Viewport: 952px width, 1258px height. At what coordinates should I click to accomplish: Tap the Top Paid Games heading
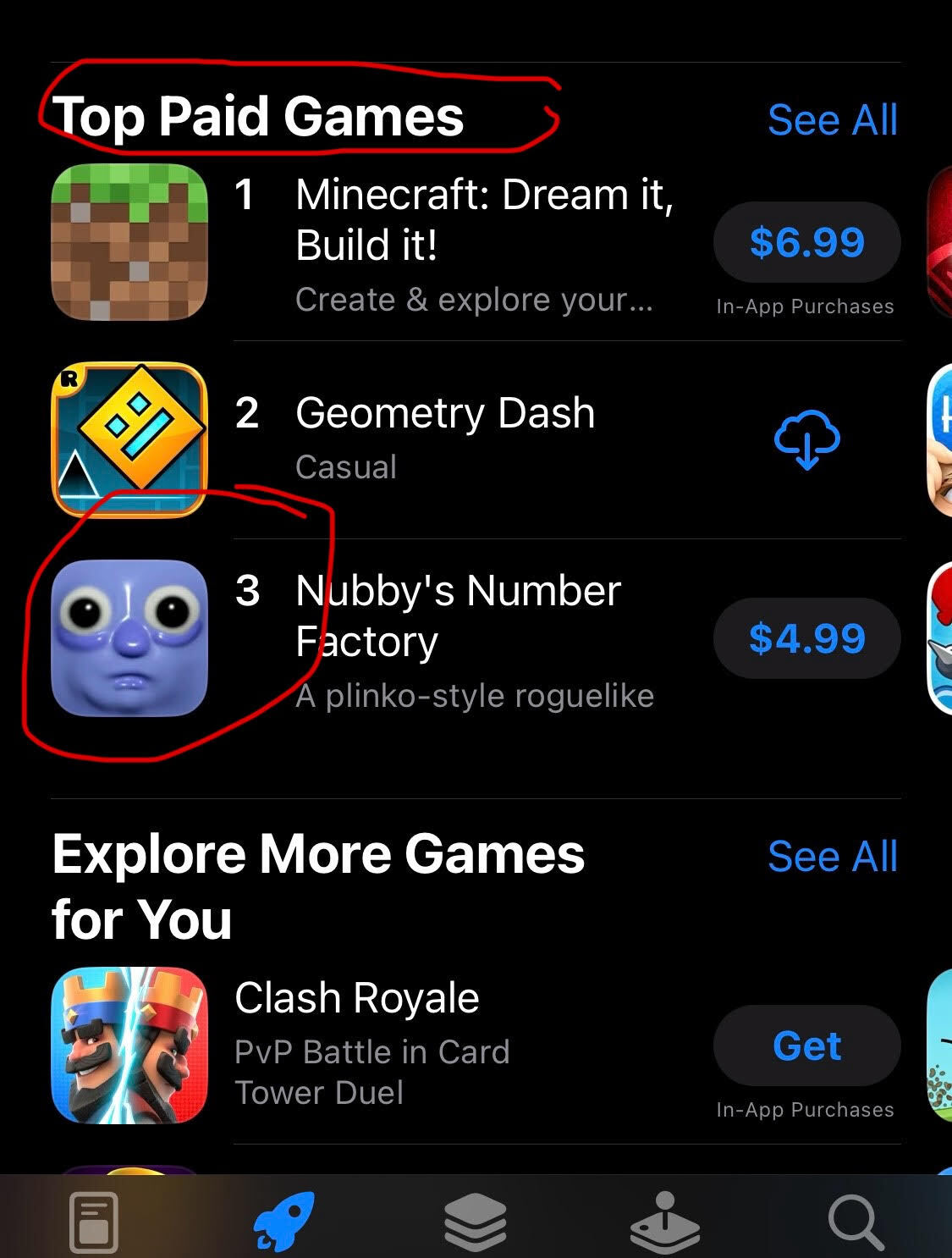[x=258, y=116]
